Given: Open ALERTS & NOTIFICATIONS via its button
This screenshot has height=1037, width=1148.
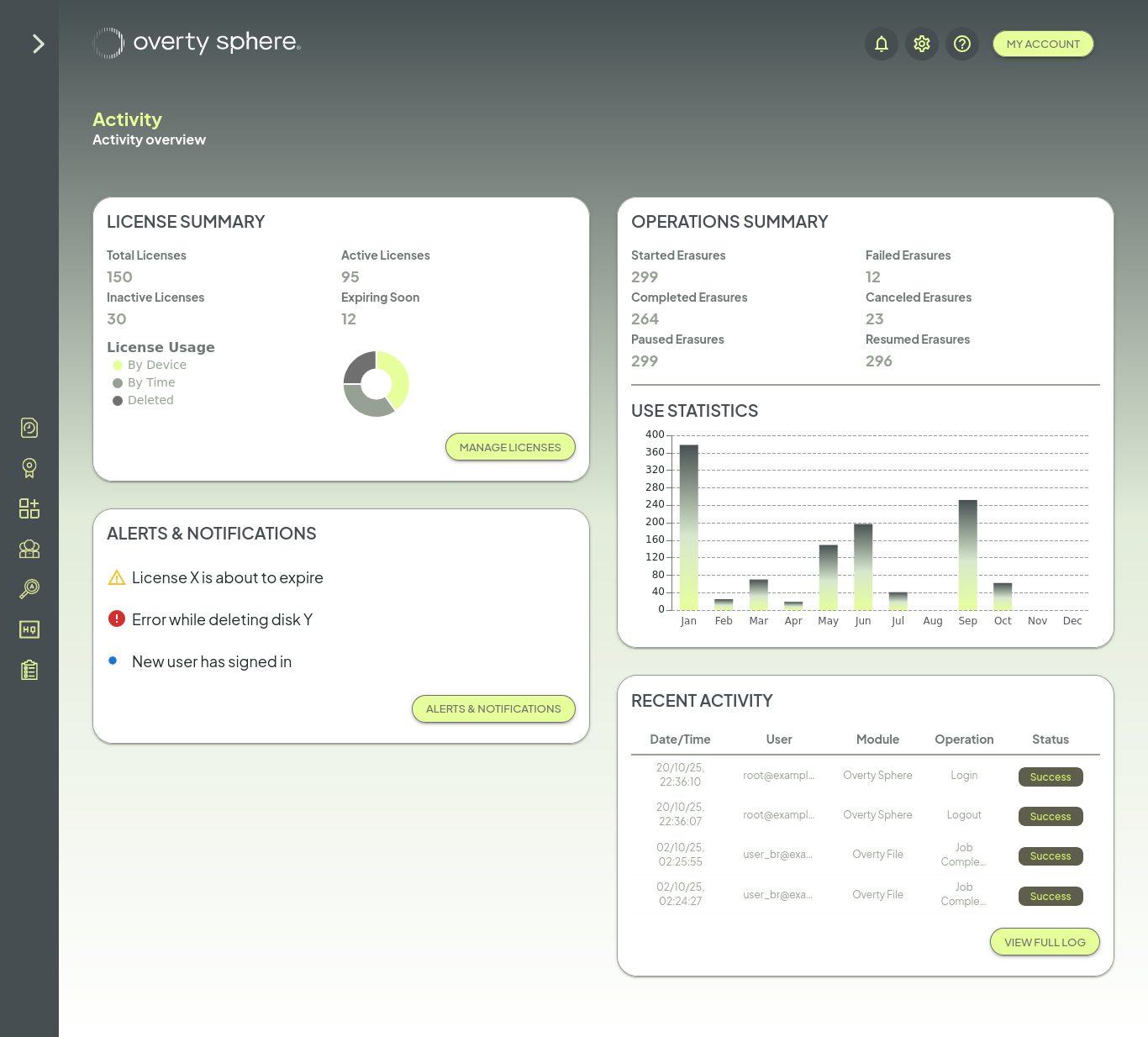Looking at the screenshot, I should pyautogui.click(x=493, y=709).
